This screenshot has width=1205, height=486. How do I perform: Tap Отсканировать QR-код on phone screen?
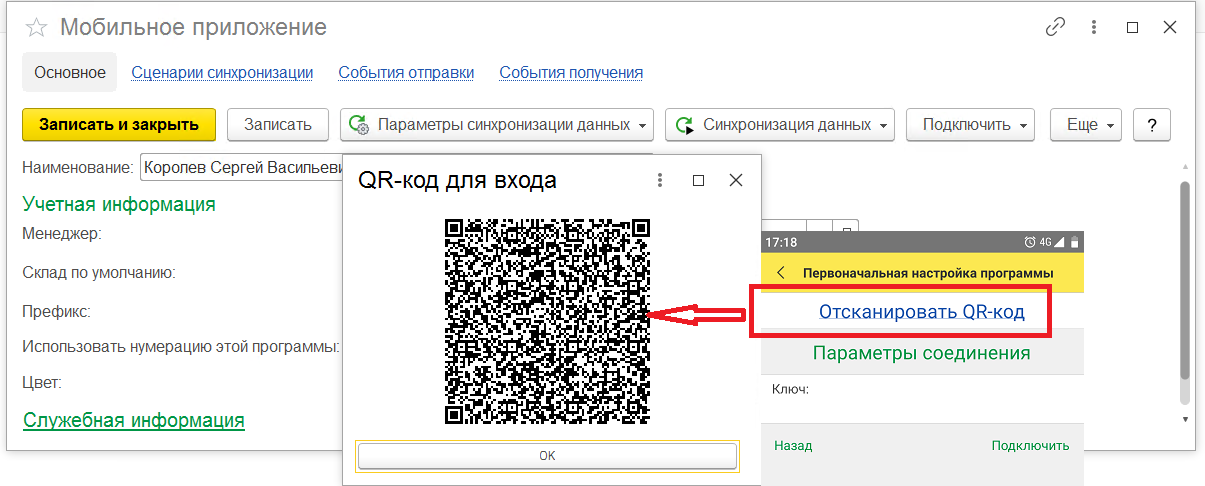(x=921, y=312)
